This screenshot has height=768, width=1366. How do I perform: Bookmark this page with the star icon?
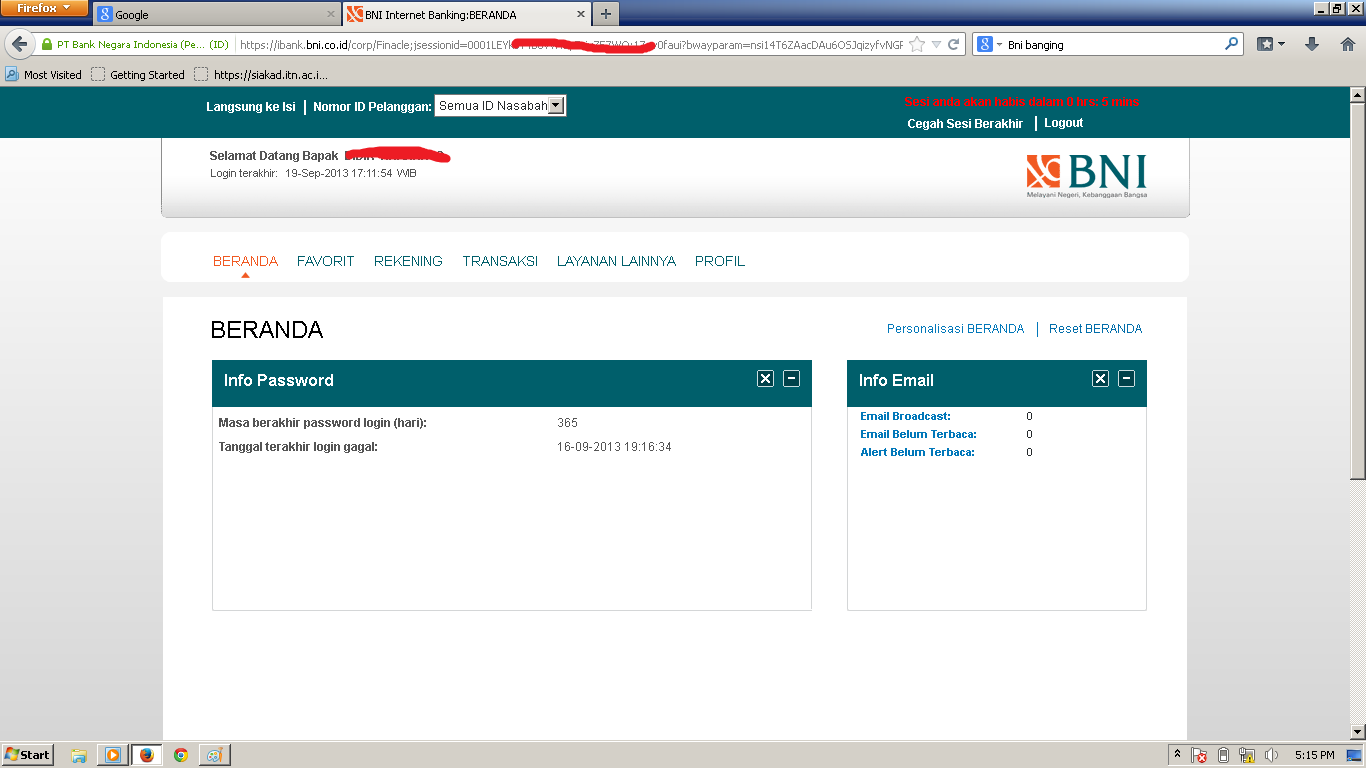pos(917,45)
